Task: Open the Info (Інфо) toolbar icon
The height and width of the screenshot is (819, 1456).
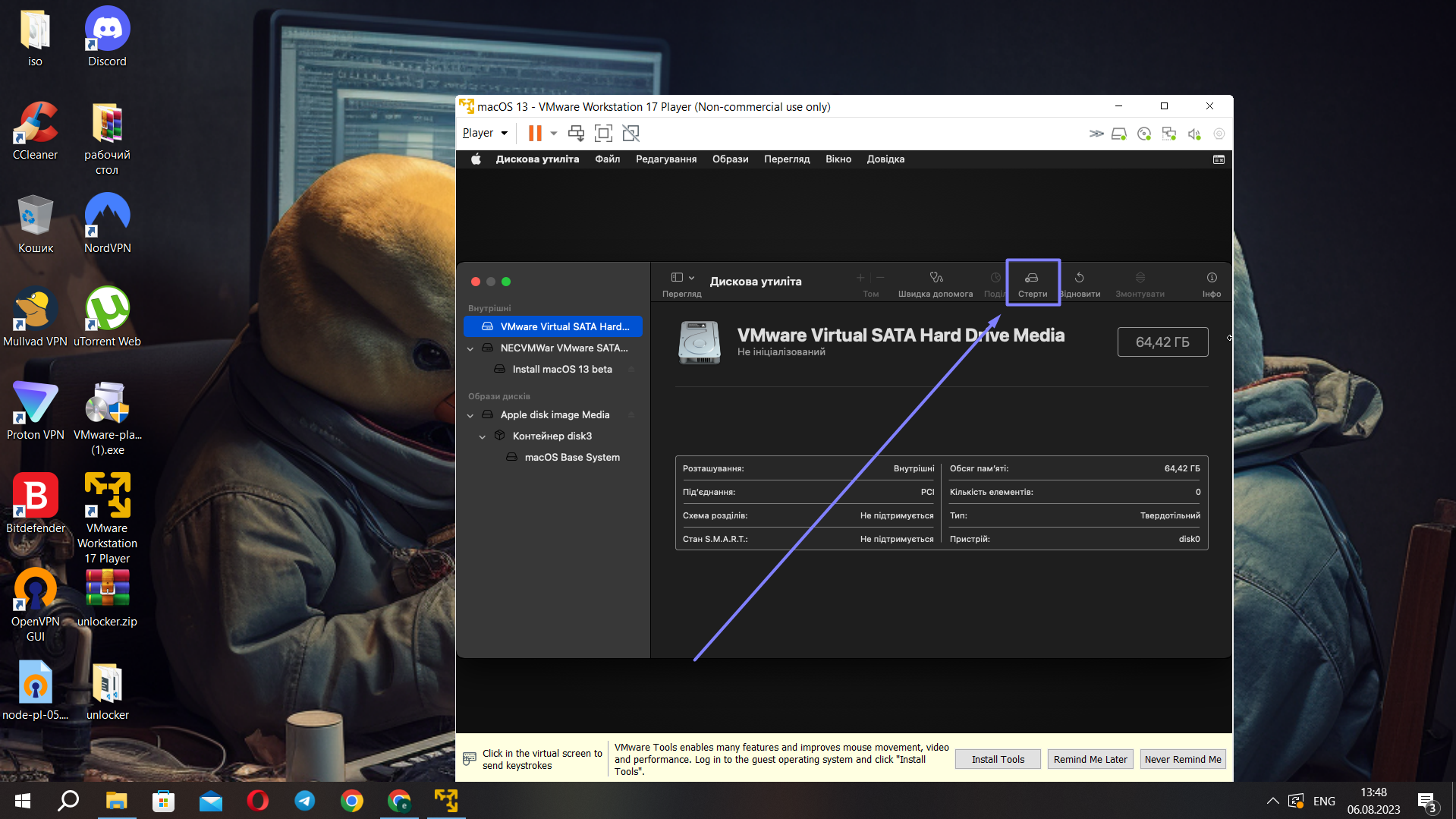Action: tap(1212, 278)
